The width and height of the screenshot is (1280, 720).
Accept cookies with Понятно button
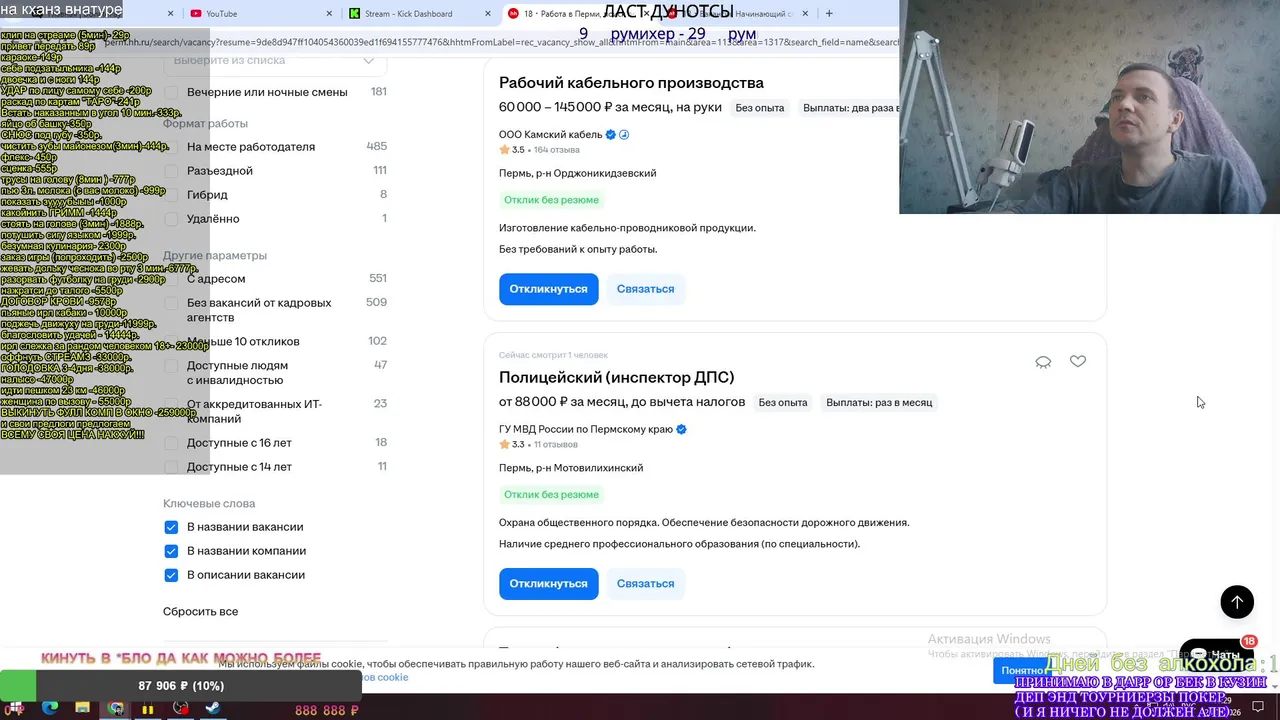click(1023, 670)
